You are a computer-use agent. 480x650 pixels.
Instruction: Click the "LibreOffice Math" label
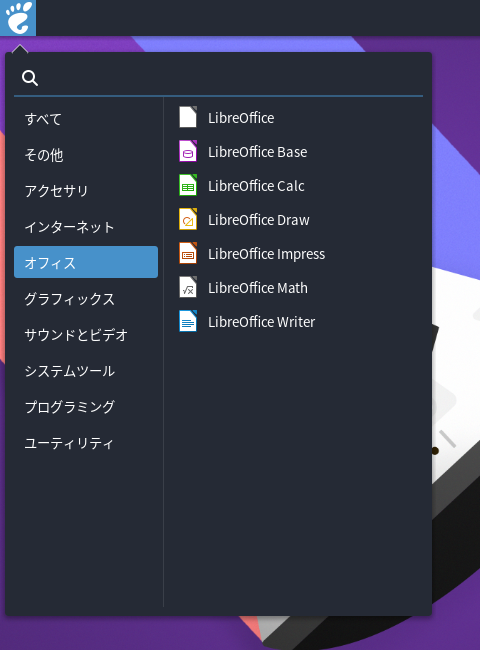[x=258, y=288]
